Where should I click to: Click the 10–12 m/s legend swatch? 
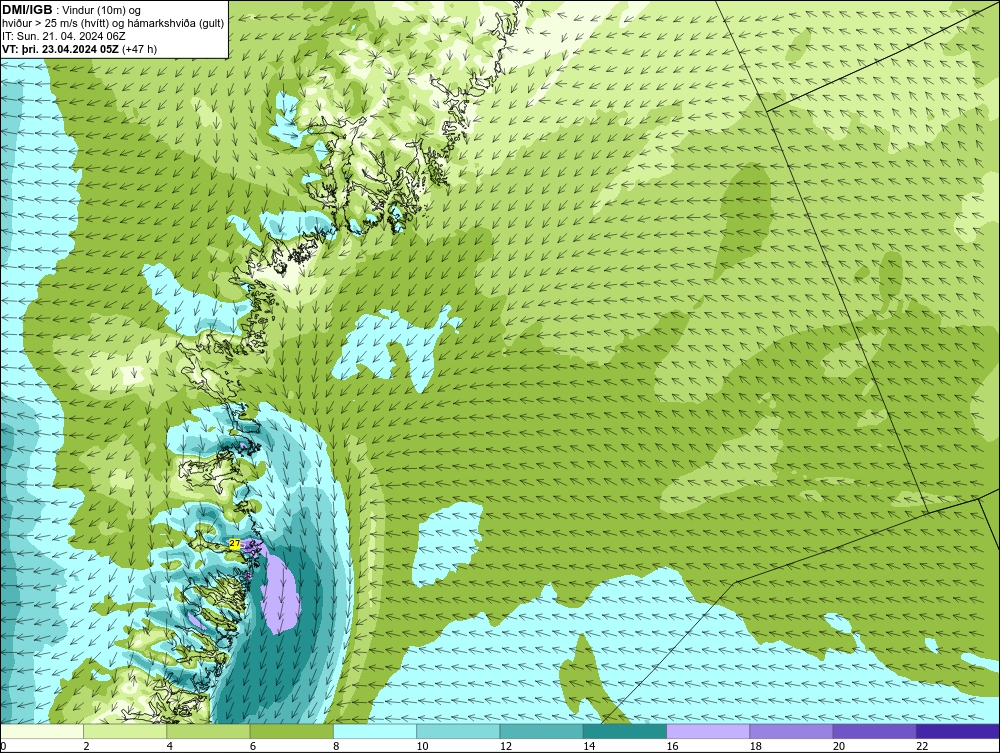pos(458,731)
